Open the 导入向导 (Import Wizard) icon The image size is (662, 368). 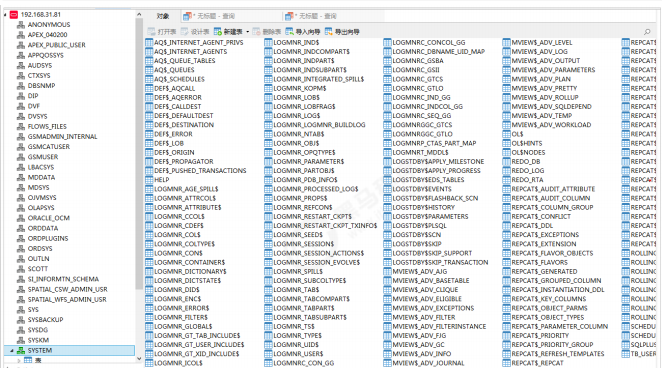pyautogui.click(x=289, y=32)
